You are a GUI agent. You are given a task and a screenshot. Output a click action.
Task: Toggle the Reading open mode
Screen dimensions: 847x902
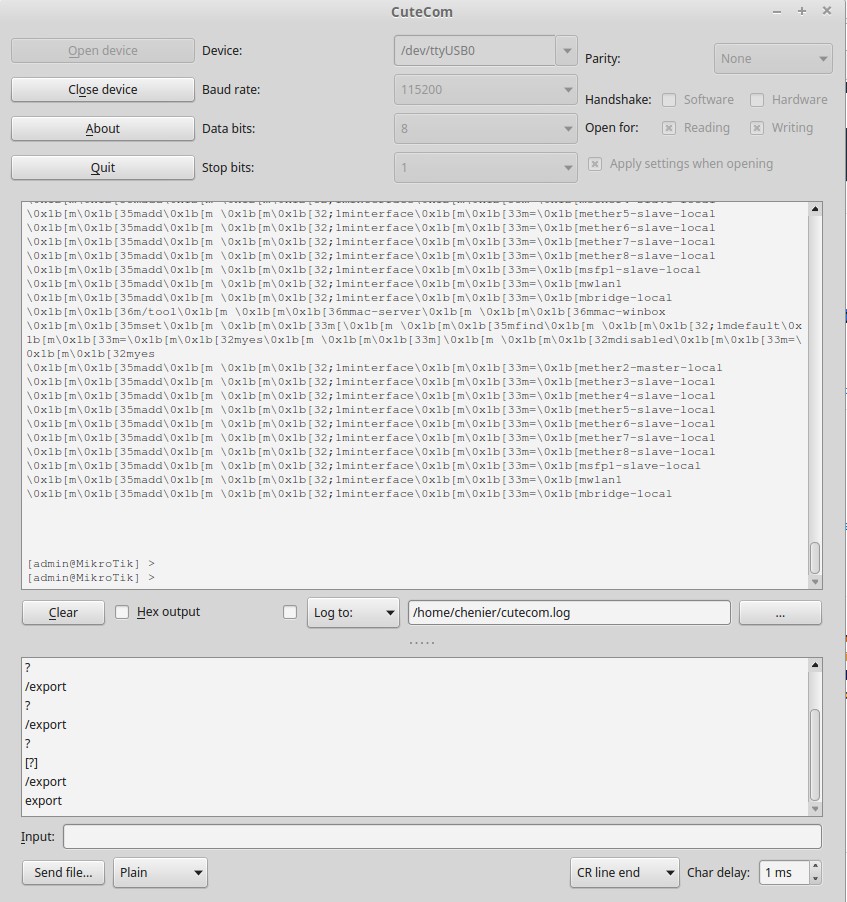[668, 127]
